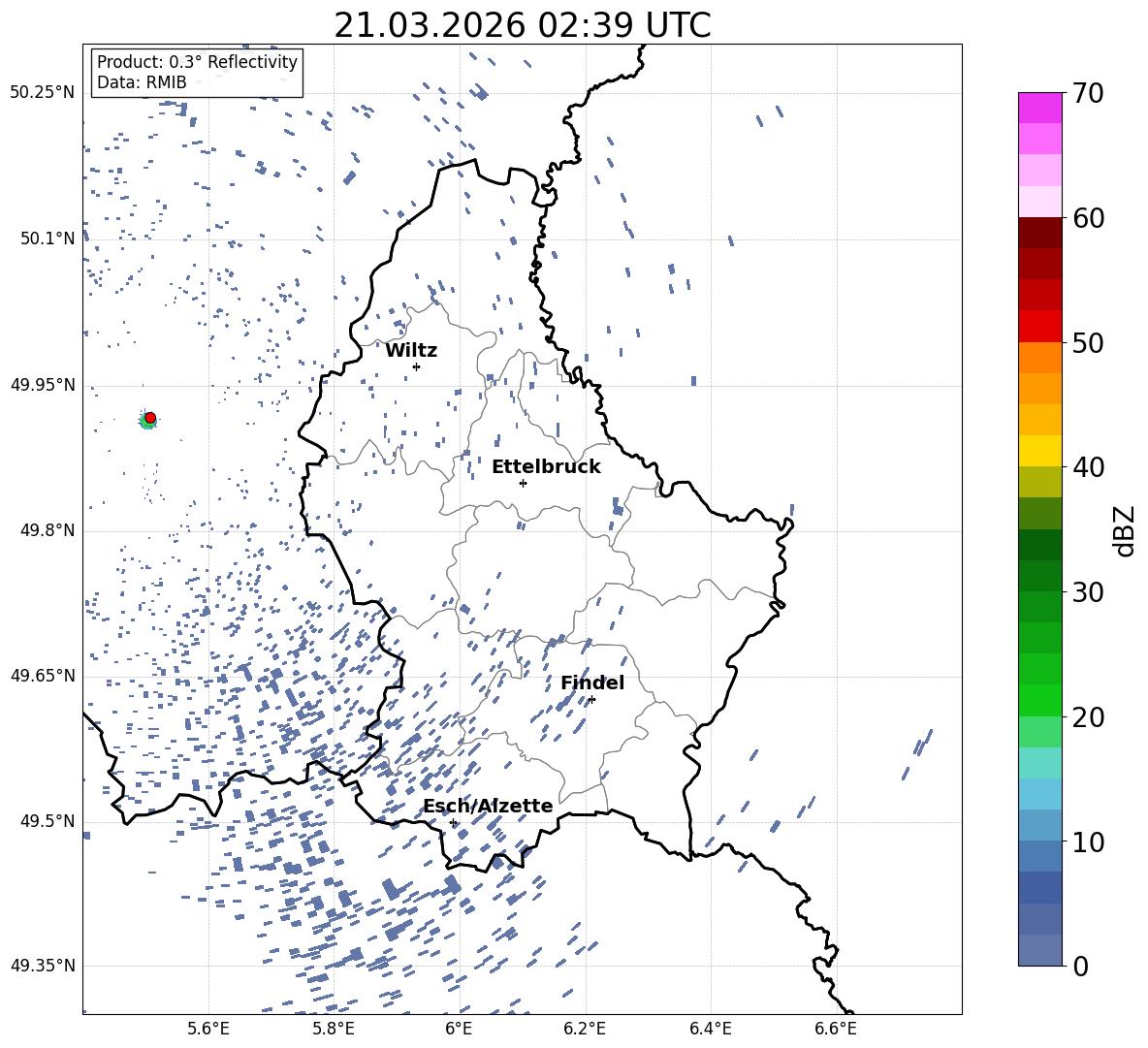This screenshot has width=1148, height=1048.
Task: Click the Data: RMIB text
Action: point(142,82)
